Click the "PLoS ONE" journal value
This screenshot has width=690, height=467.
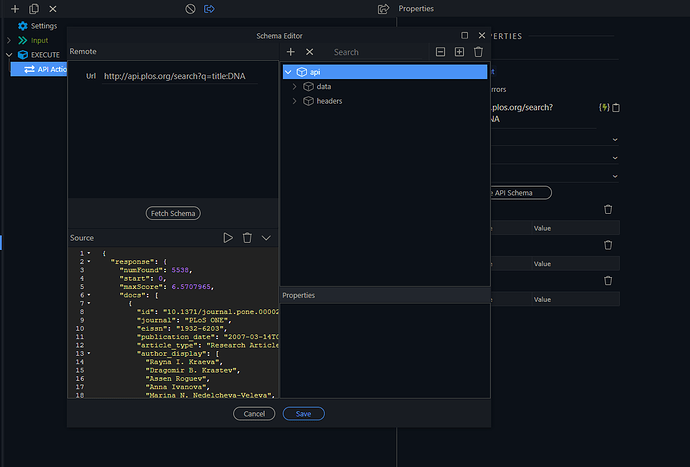(208, 320)
